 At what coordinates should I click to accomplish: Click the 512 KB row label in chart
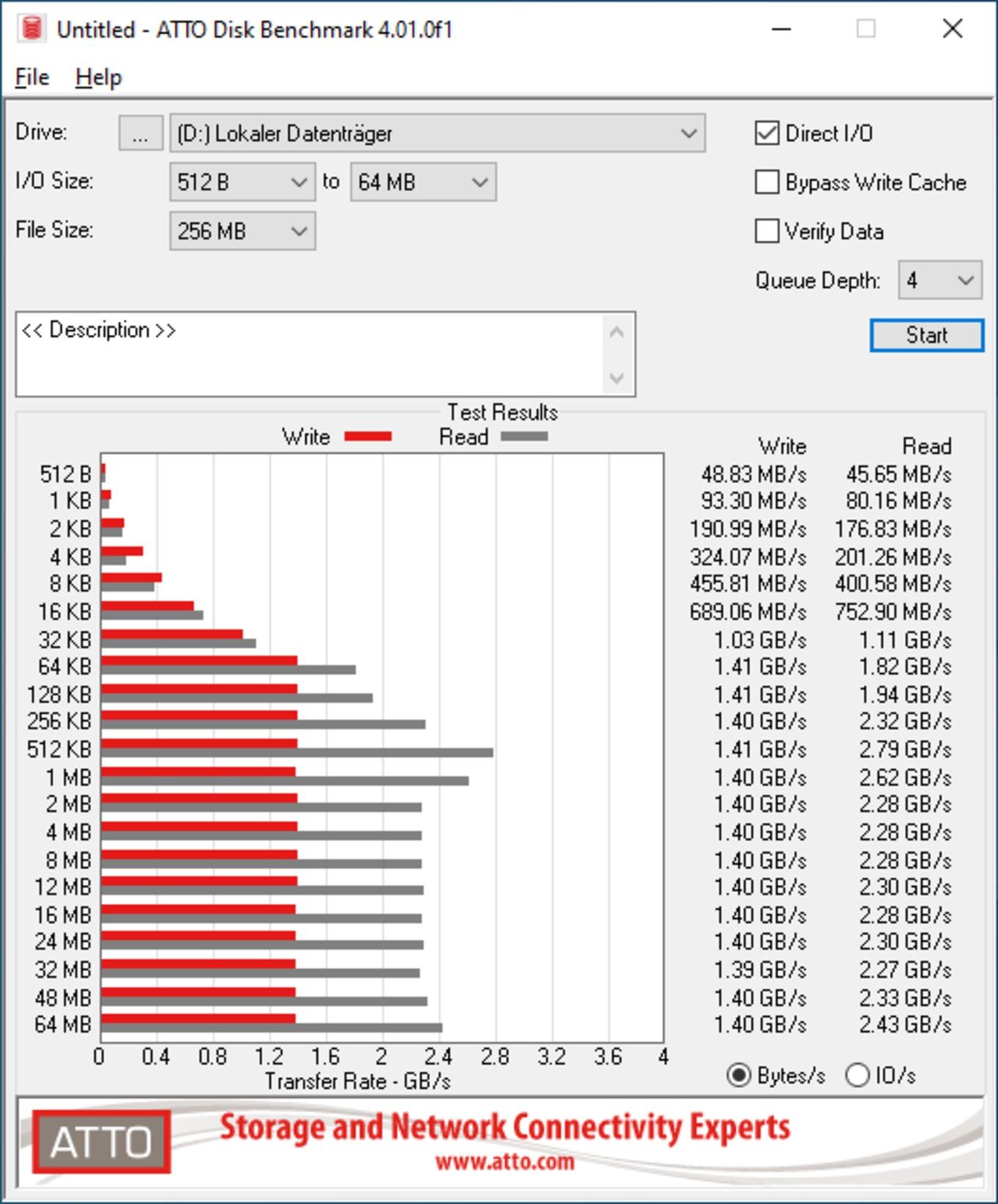click(59, 750)
